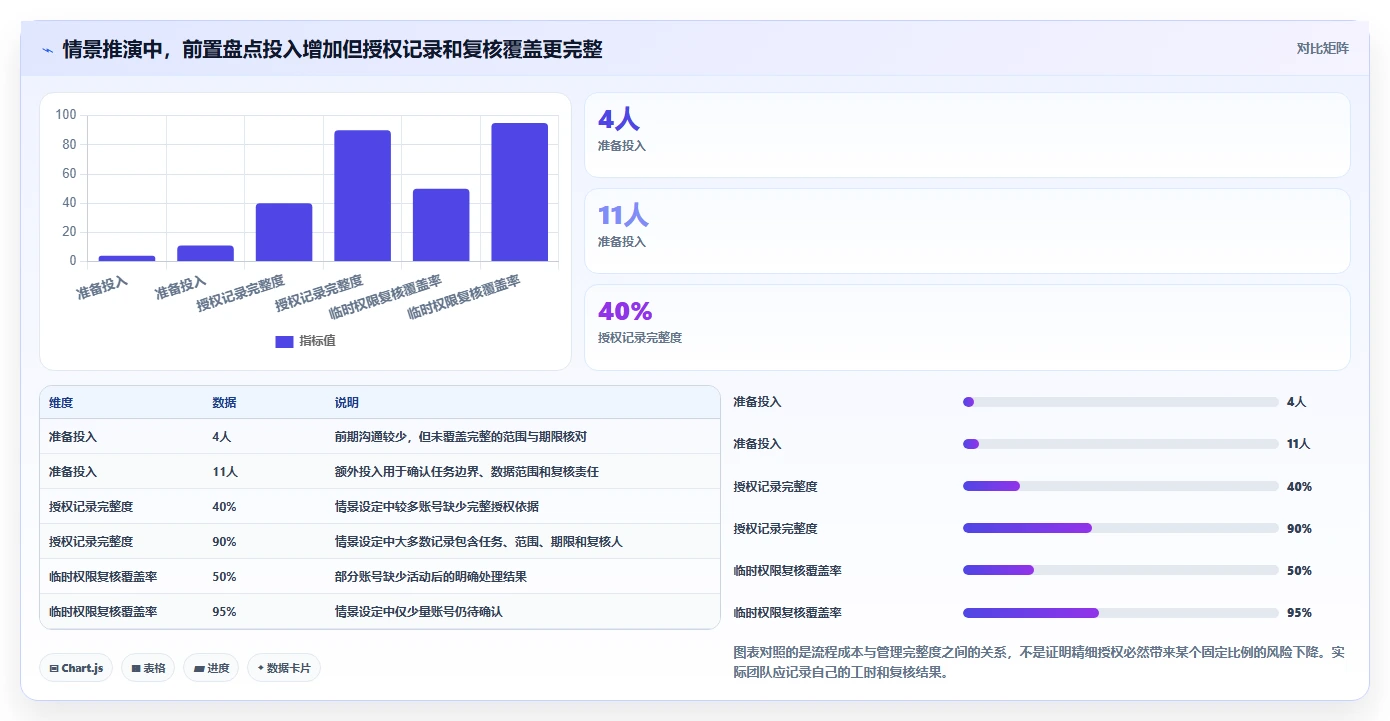
Task: Click the 50% value in the table
Action: click(x=224, y=577)
